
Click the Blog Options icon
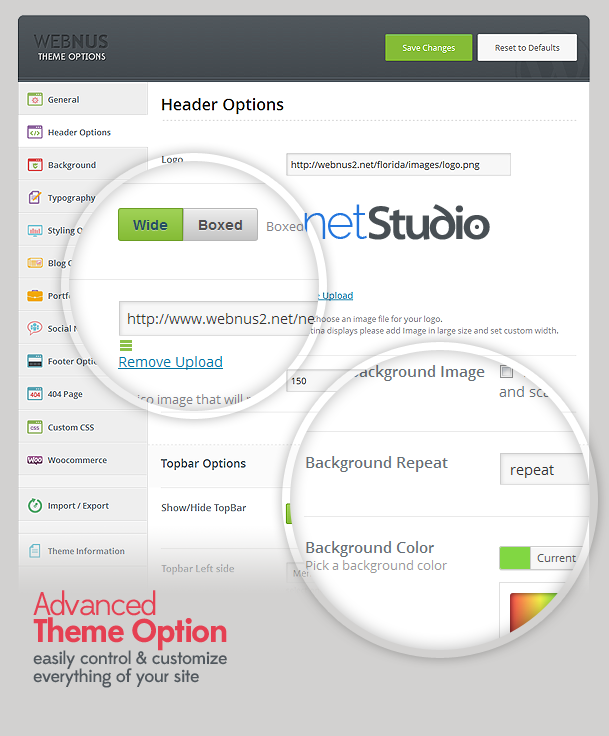coord(35,263)
